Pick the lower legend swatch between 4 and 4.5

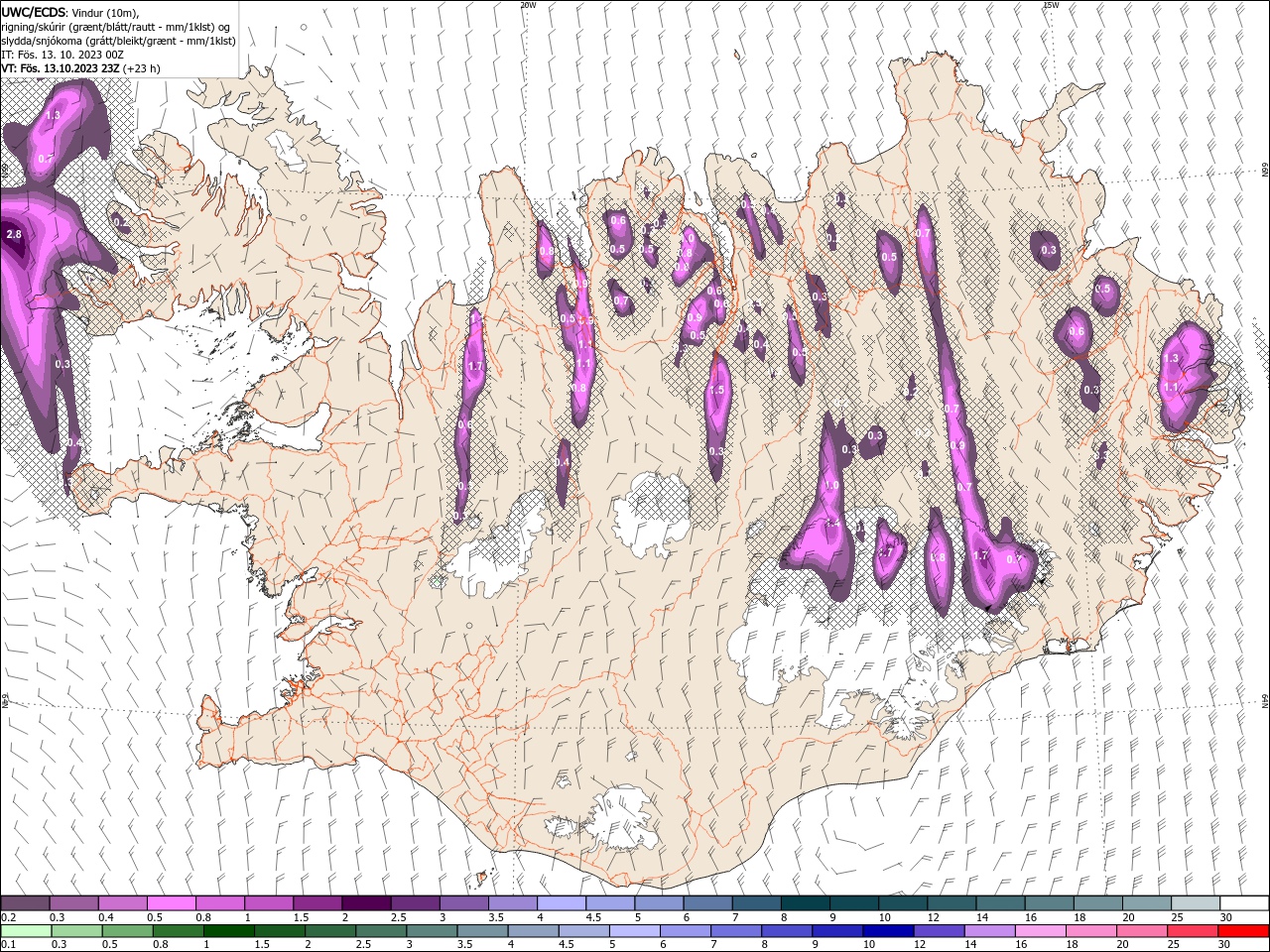pos(534,931)
